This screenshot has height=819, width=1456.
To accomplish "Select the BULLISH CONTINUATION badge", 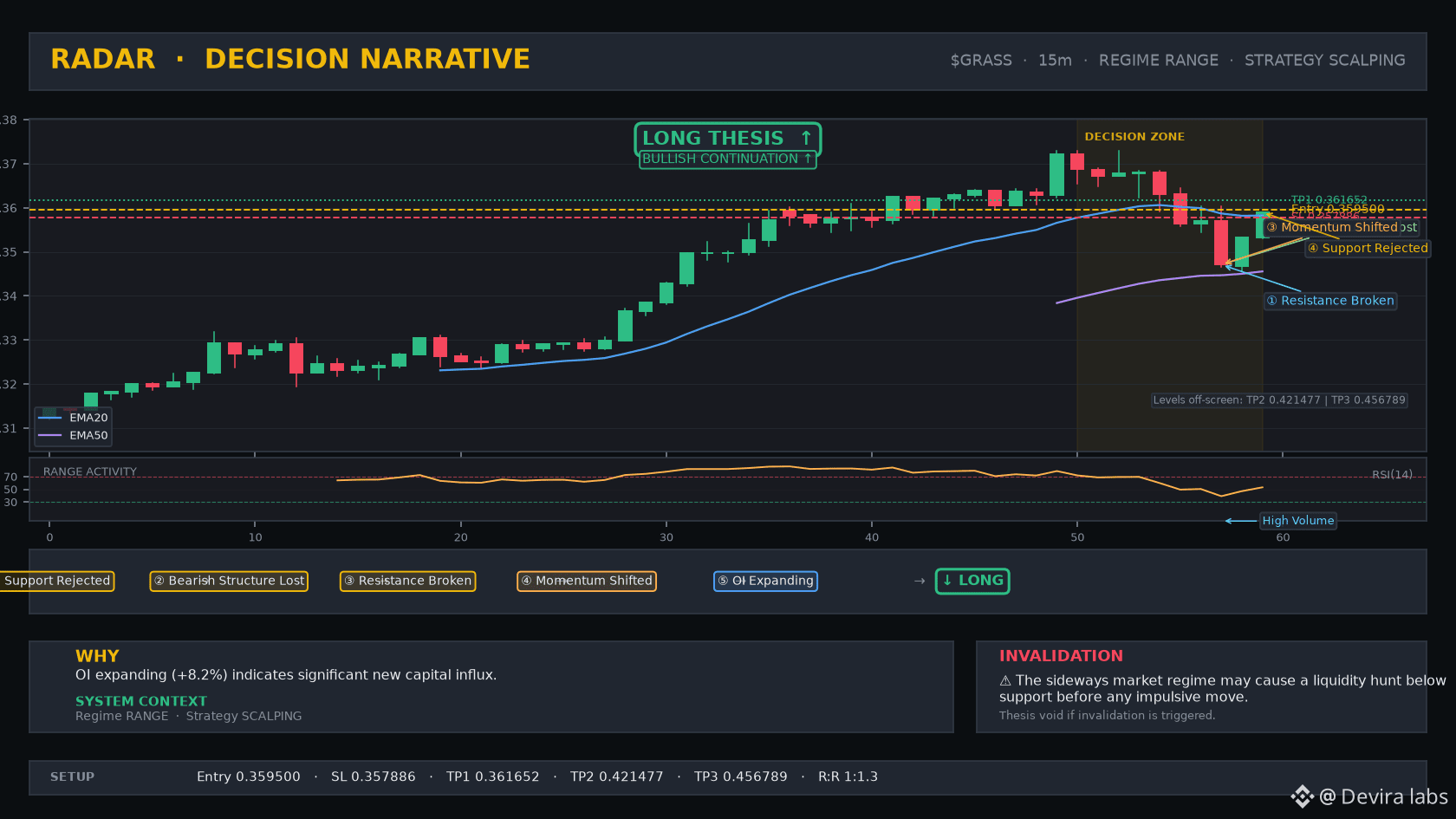I will pyautogui.click(x=727, y=159).
